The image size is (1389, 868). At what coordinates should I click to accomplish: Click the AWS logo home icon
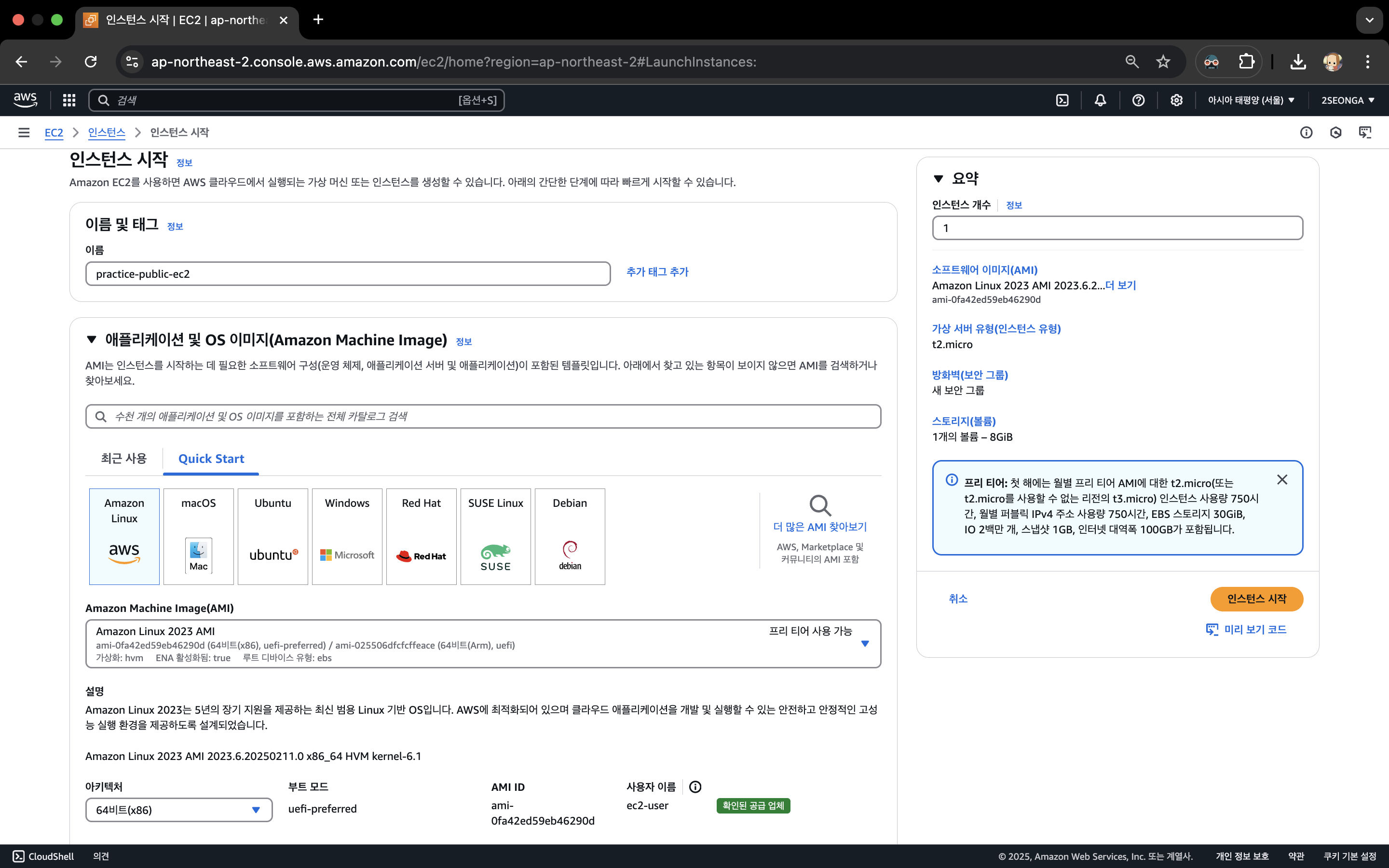pos(25,100)
